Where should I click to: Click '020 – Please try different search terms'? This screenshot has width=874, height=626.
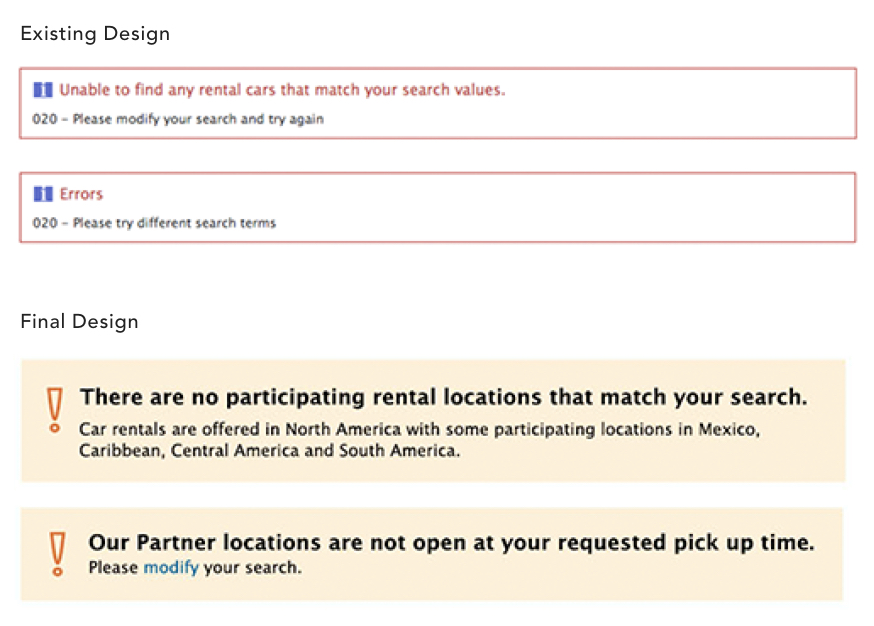[x=154, y=223]
